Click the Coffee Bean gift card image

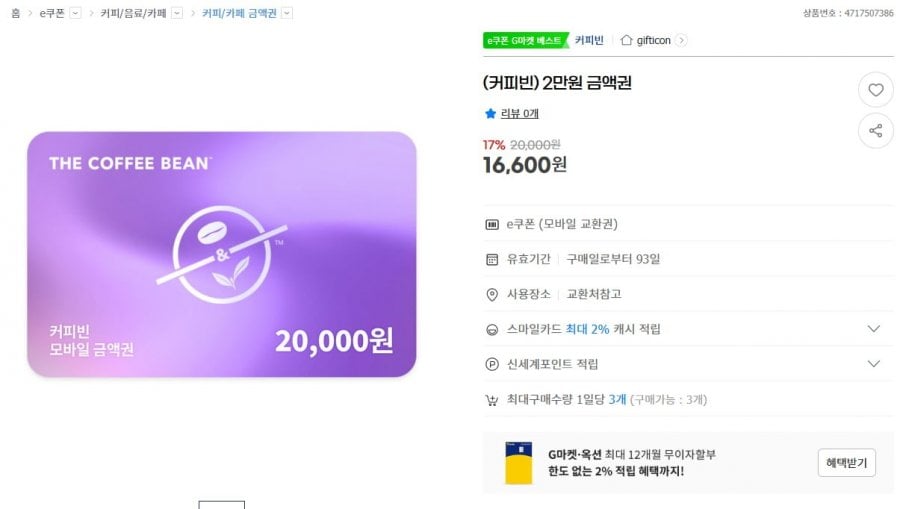pos(221,254)
